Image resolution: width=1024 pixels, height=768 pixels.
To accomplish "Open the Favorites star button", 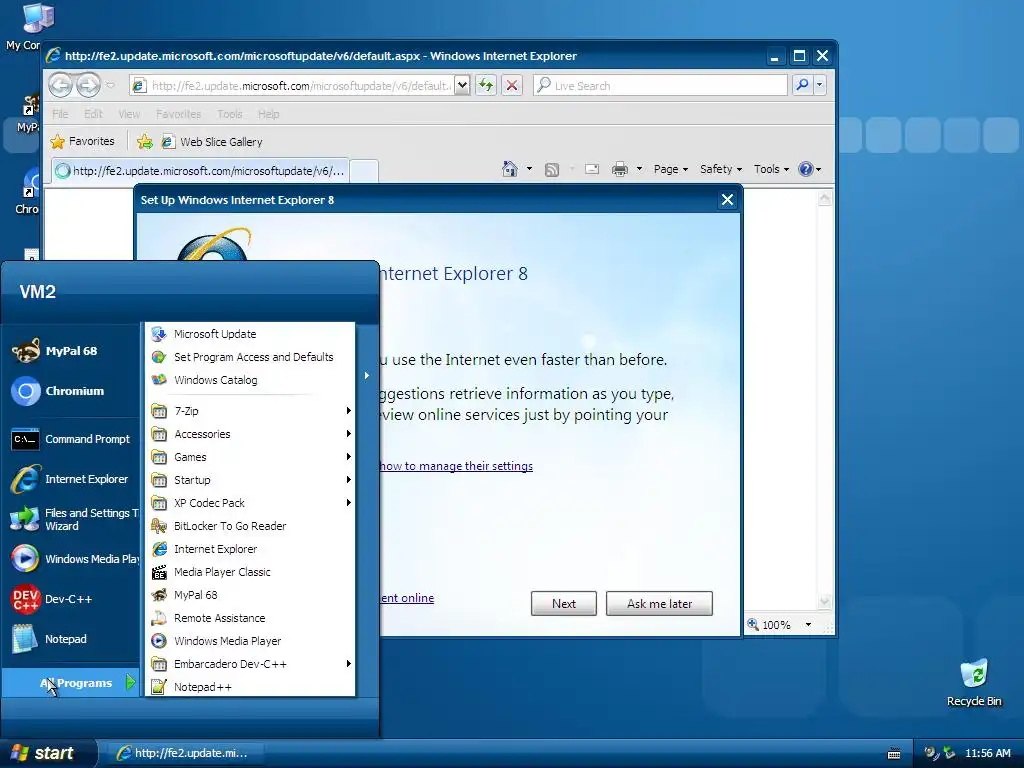I will click(83, 141).
